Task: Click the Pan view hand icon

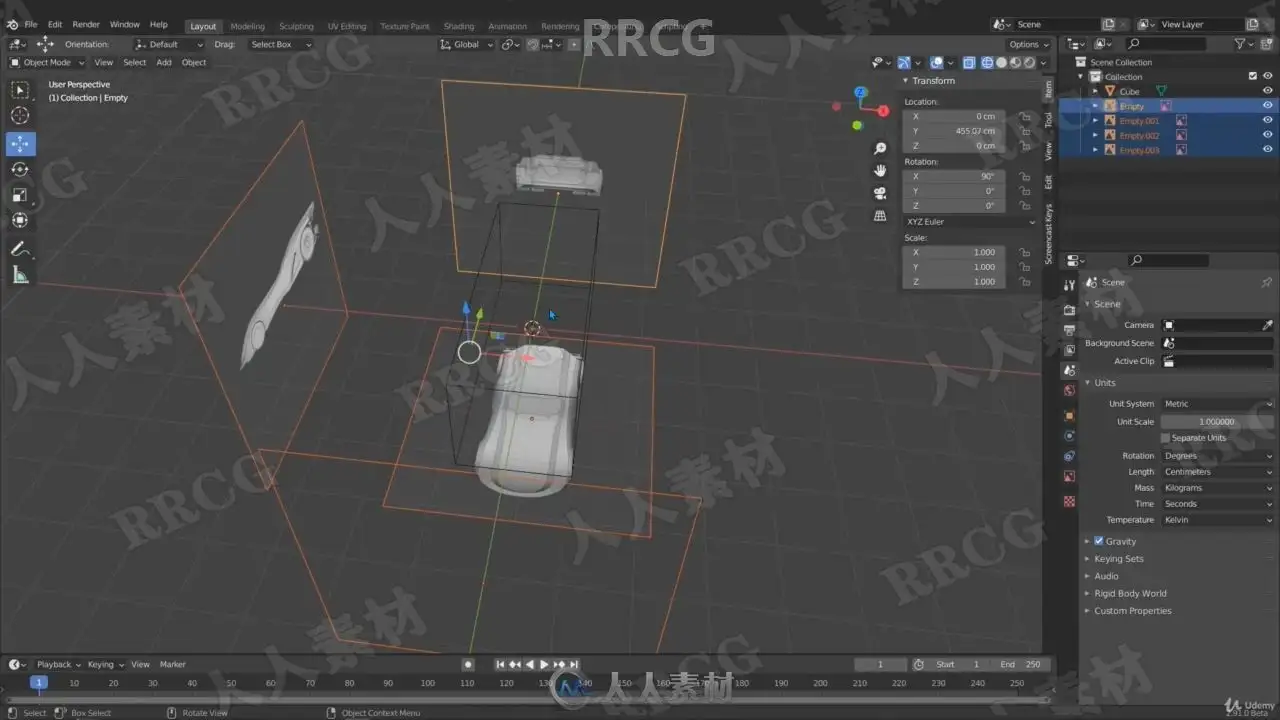Action: (x=880, y=170)
